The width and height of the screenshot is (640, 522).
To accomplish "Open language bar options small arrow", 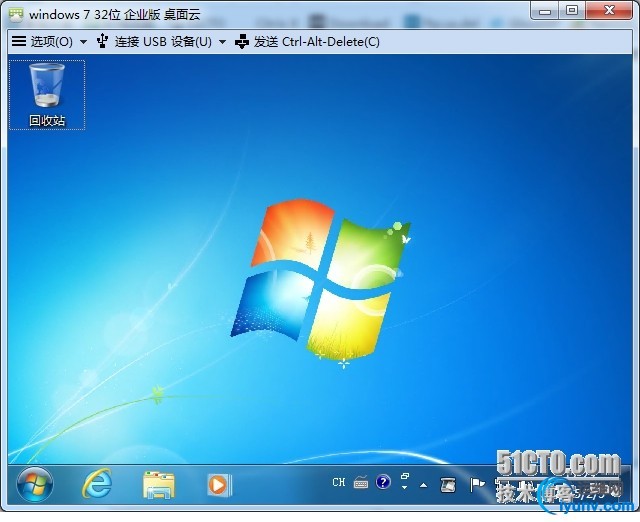I will (404, 488).
